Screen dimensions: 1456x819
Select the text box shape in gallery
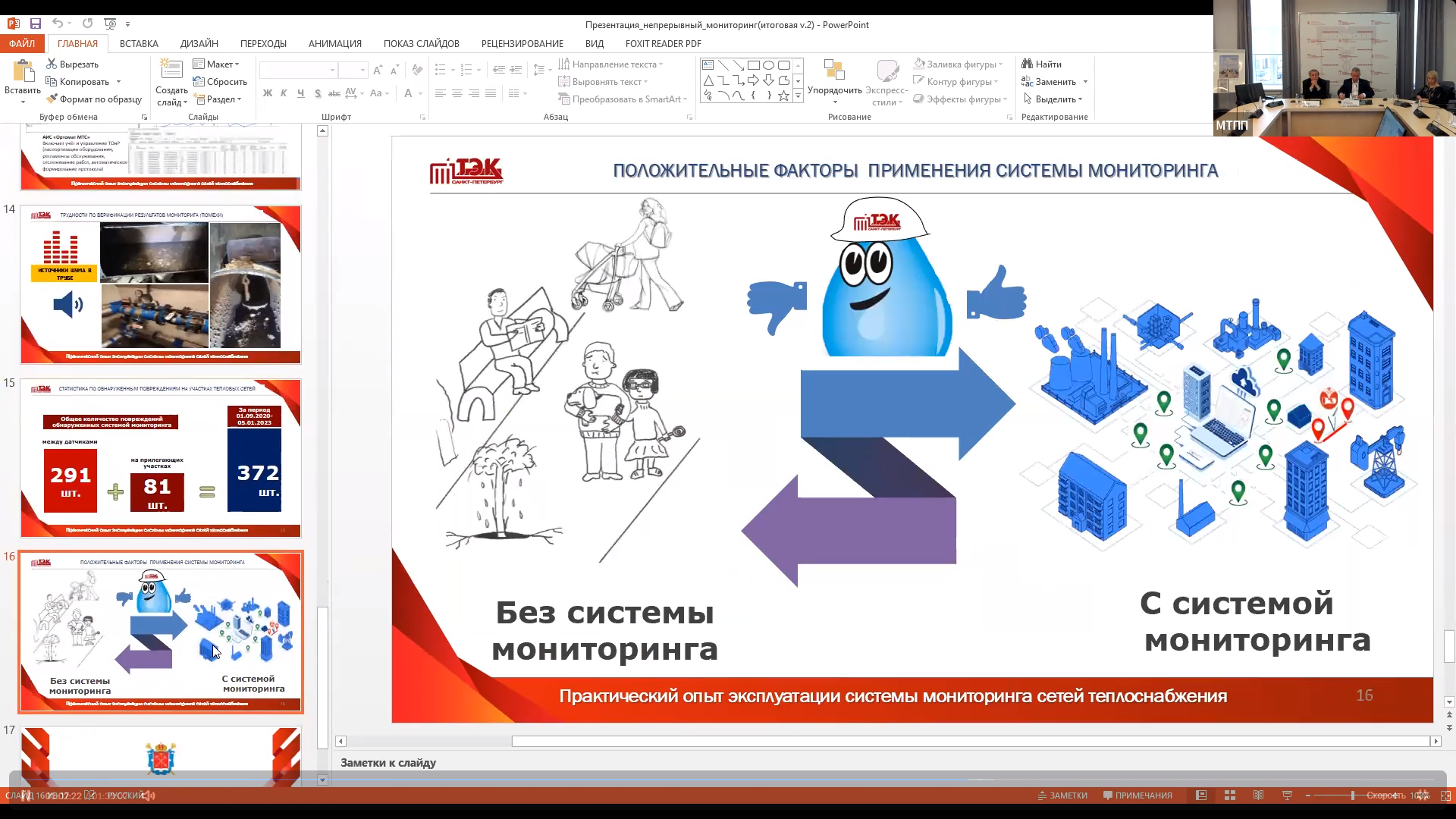[x=708, y=65]
